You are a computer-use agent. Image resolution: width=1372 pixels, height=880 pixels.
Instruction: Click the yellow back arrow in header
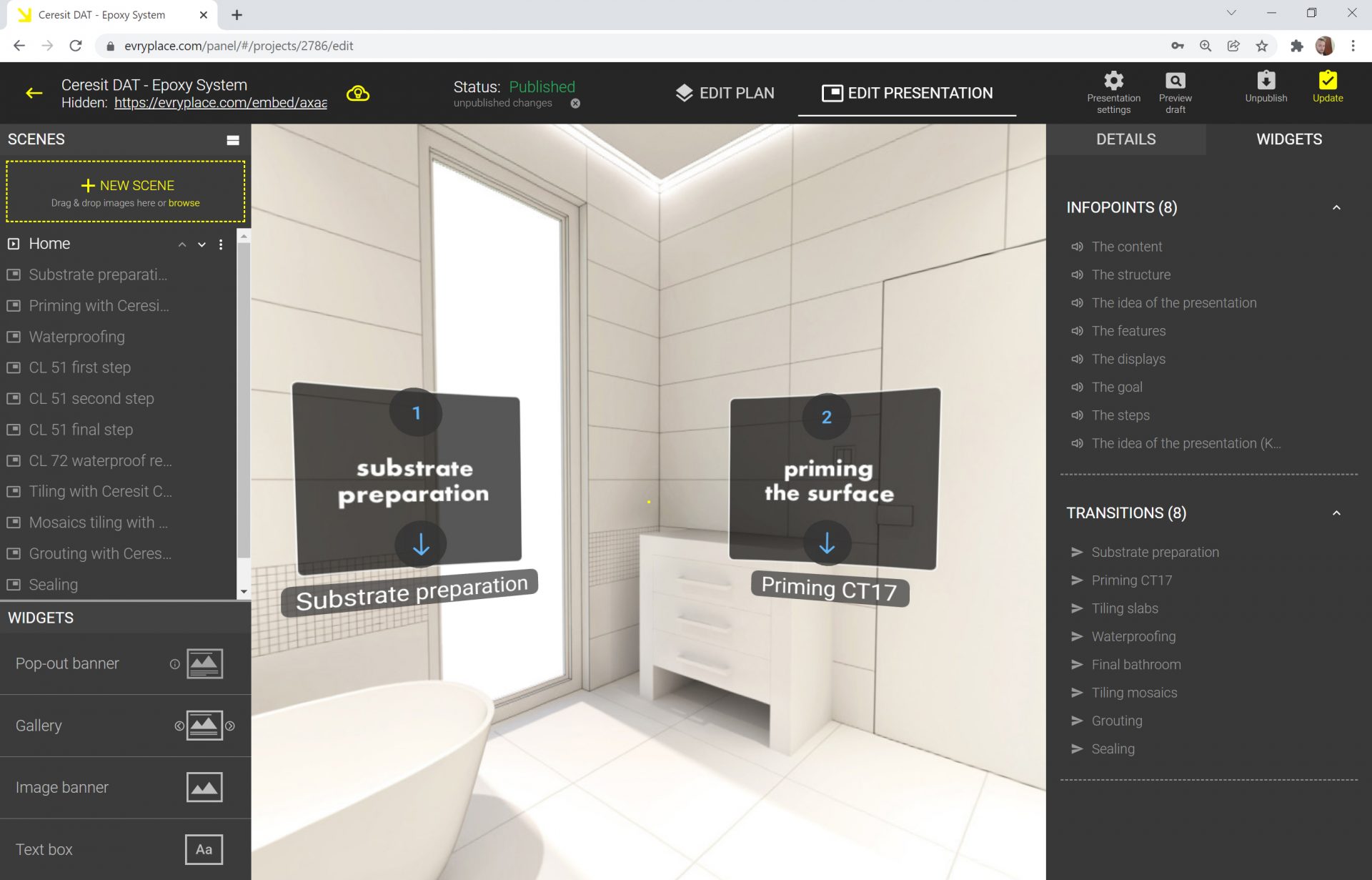point(34,93)
